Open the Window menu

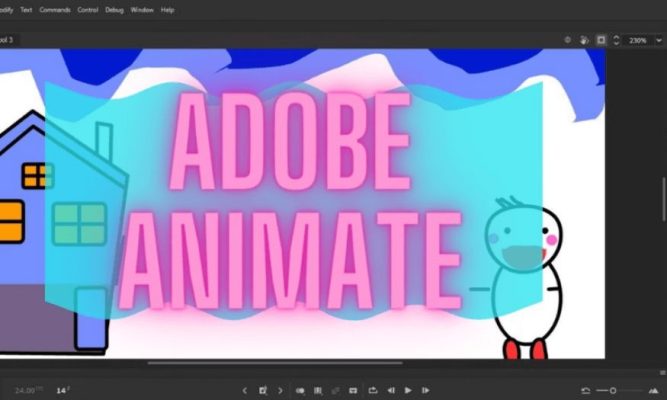pyautogui.click(x=142, y=9)
